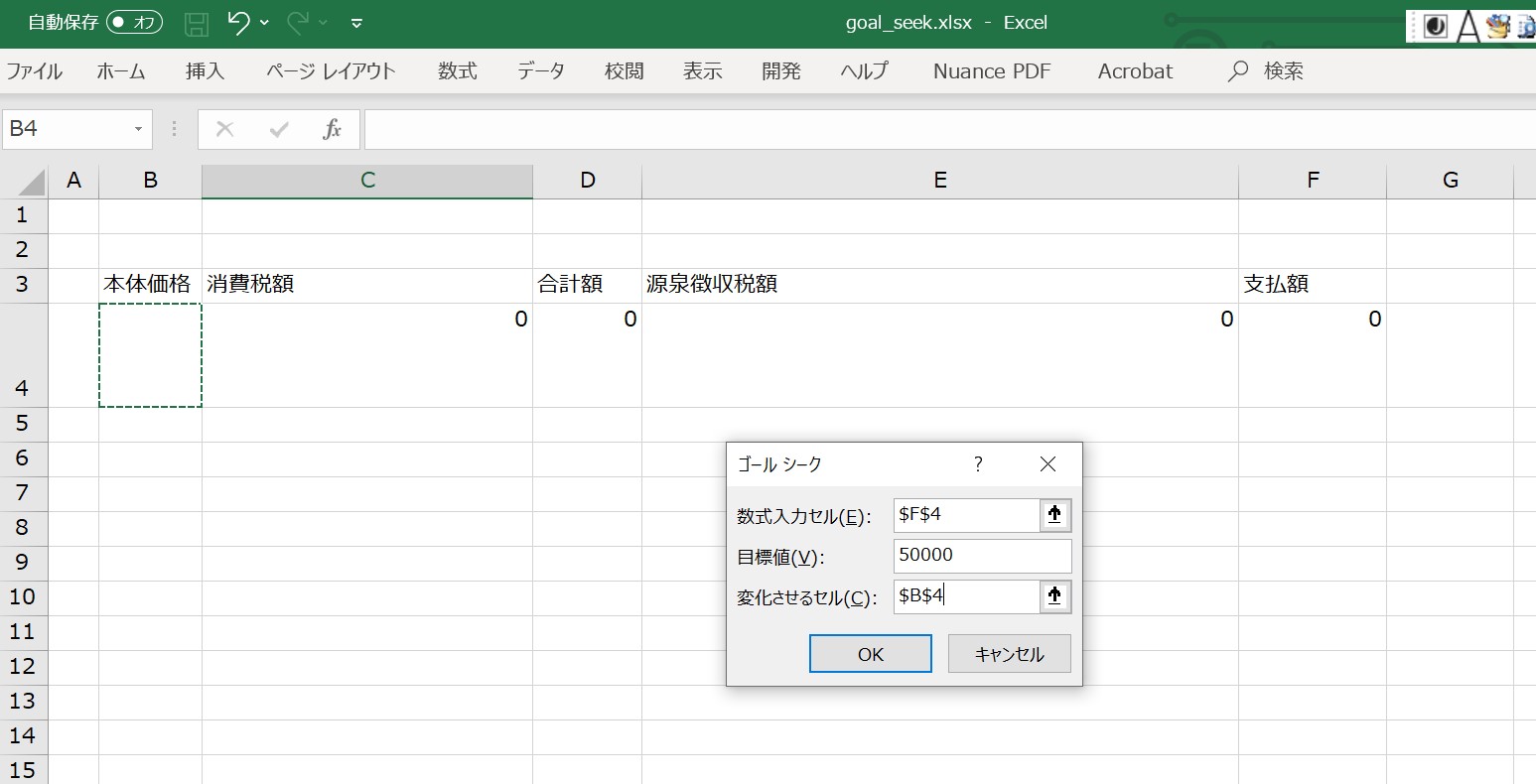Open Customize Quick Access Toolbar dropdown

357,23
